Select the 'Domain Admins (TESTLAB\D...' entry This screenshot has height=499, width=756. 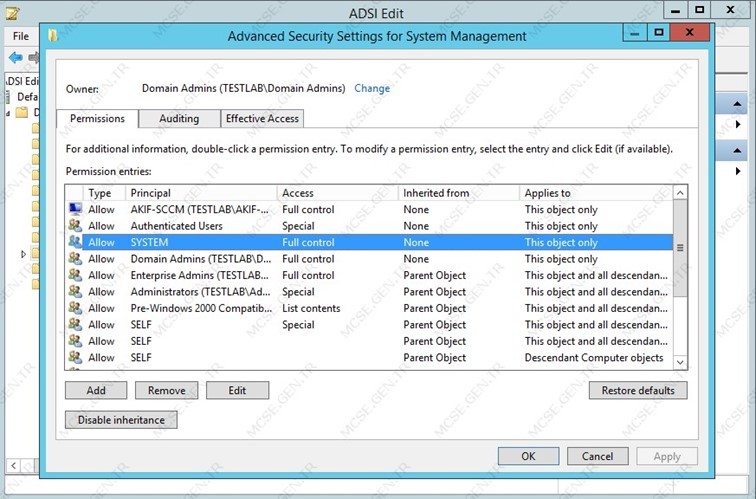coord(370,259)
